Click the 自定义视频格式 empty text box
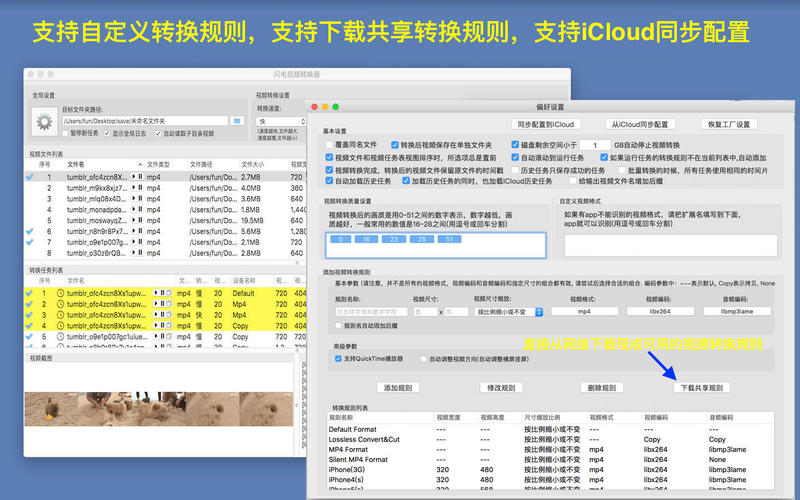This screenshot has height=500, width=800. click(670, 245)
